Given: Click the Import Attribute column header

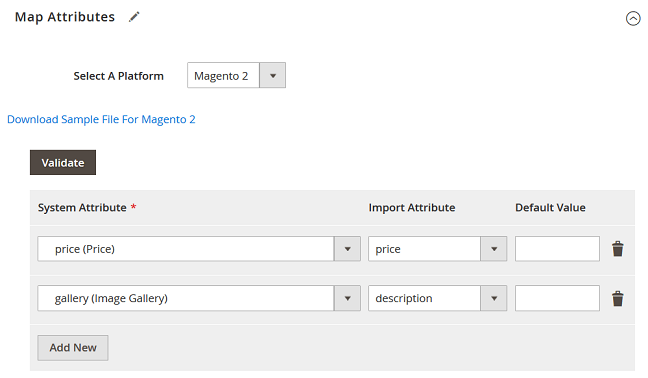Looking at the screenshot, I should (412, 207).
